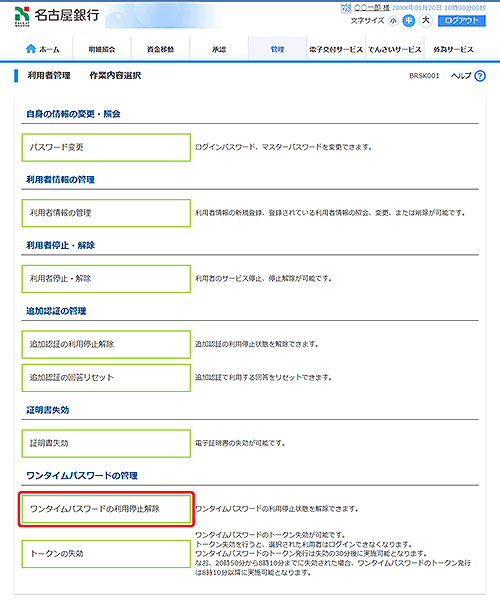Open the 資金移動 menu tab
500x613 pixels.
tap(160, 49)
